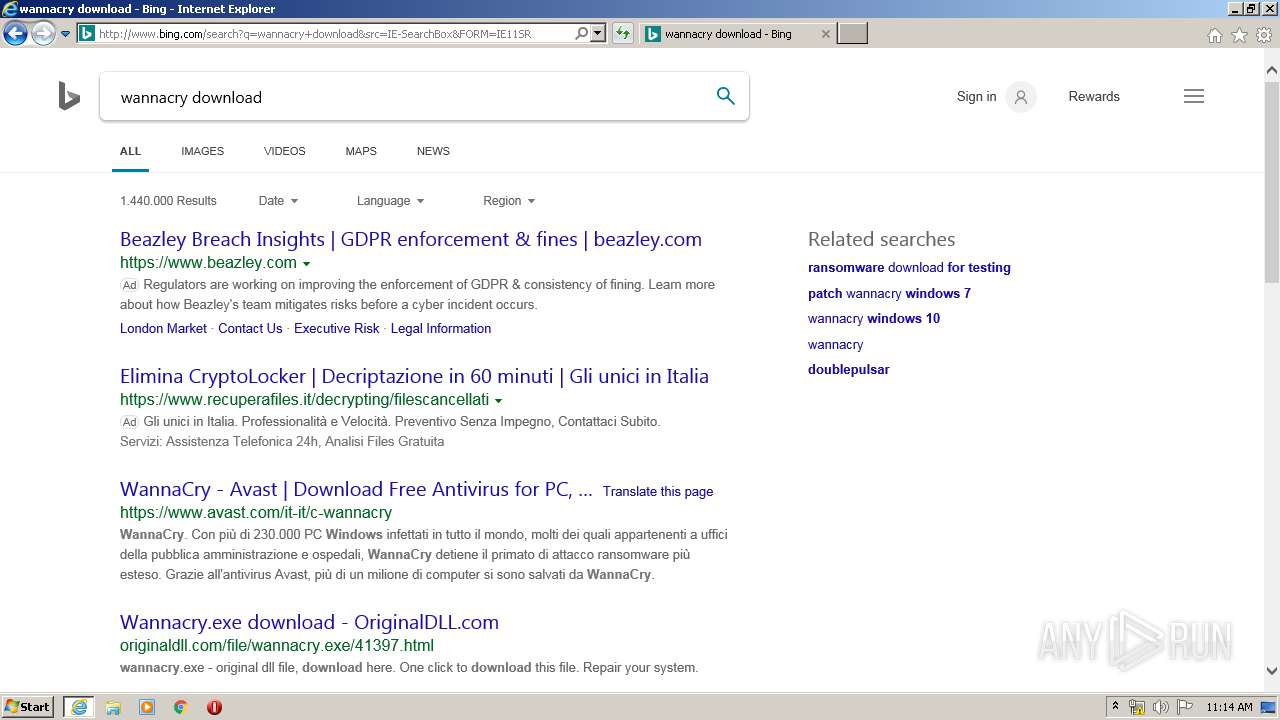Click the address bar search magnifier
Screen dimensions: 1280x720
582,33
